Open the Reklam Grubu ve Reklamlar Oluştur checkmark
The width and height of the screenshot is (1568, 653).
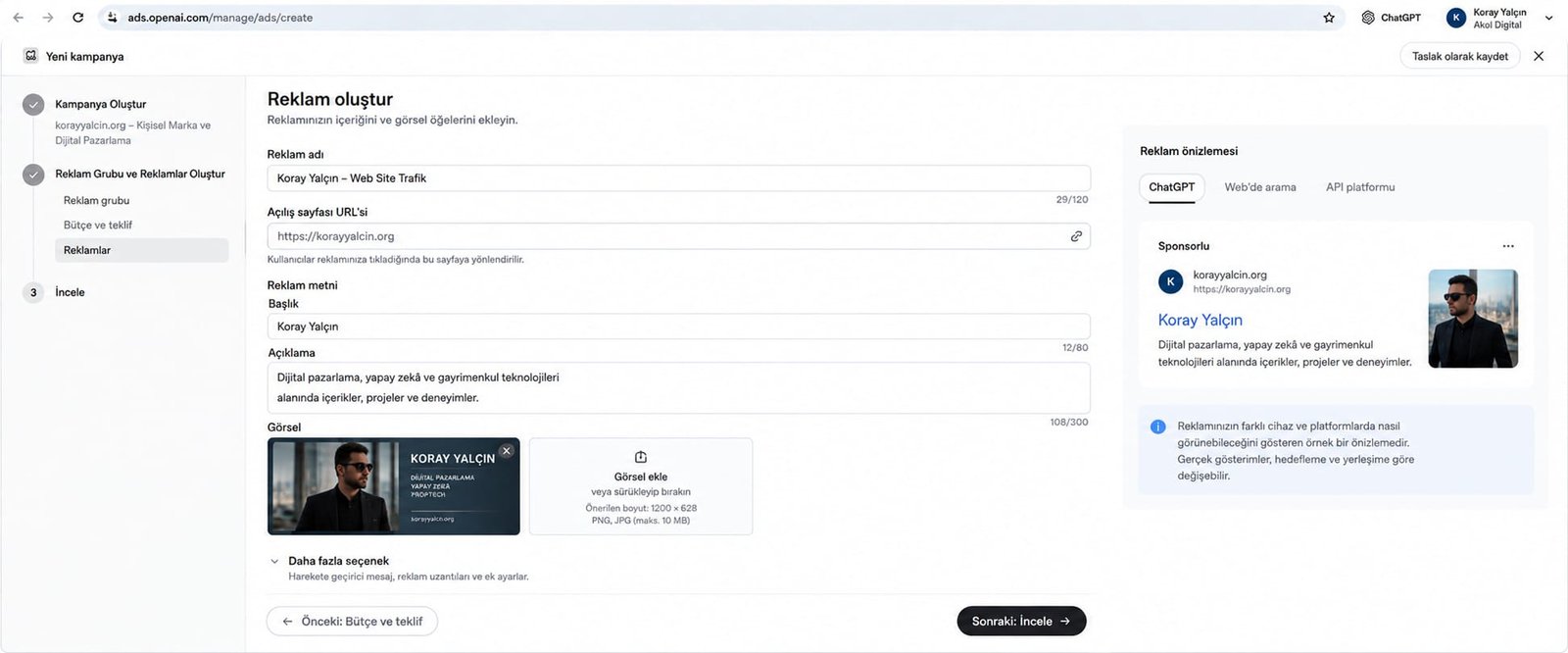(33, 175)
